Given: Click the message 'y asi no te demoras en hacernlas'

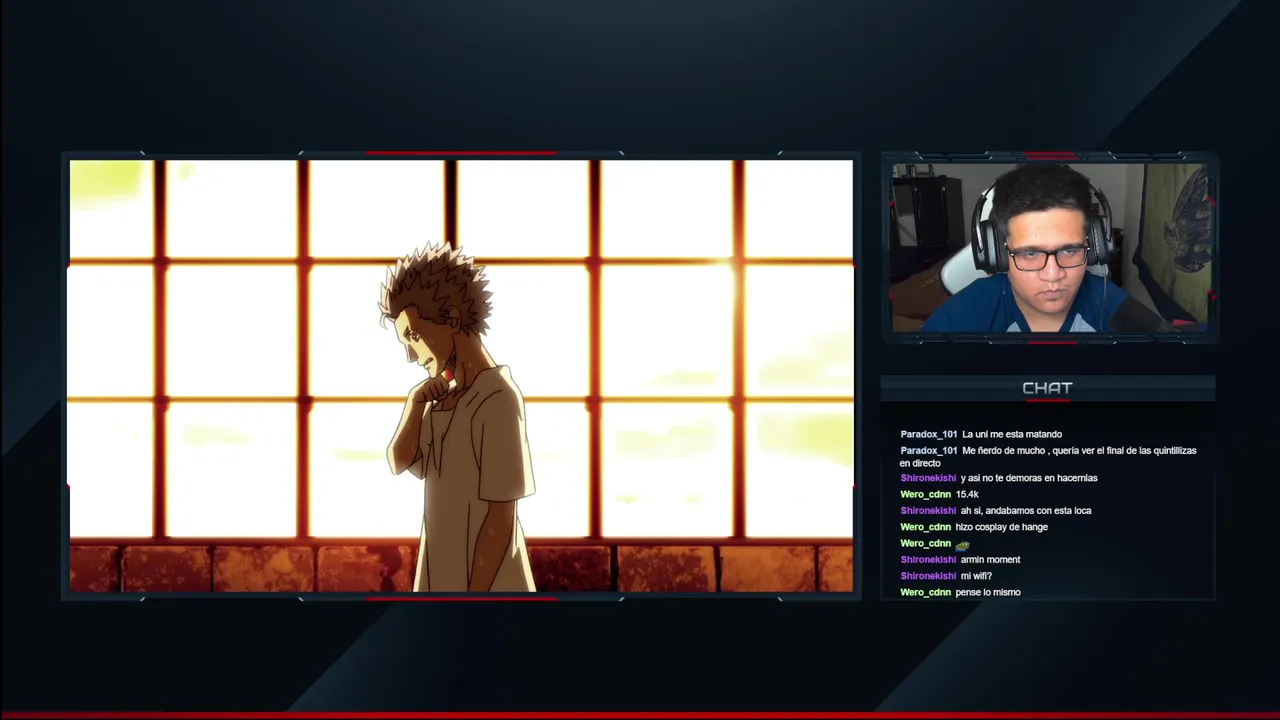Looking at the screenshot, I should point(1029,478).
